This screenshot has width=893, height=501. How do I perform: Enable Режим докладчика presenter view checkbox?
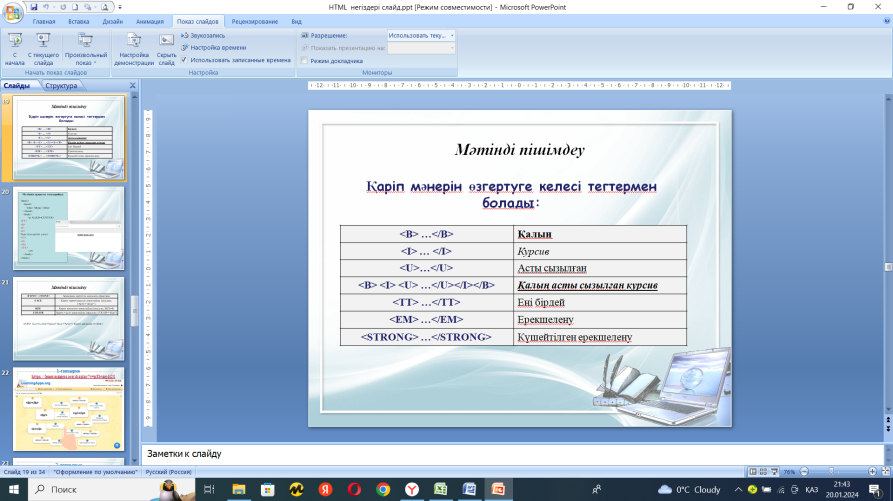pyautogui.click(x=304, y=61)
